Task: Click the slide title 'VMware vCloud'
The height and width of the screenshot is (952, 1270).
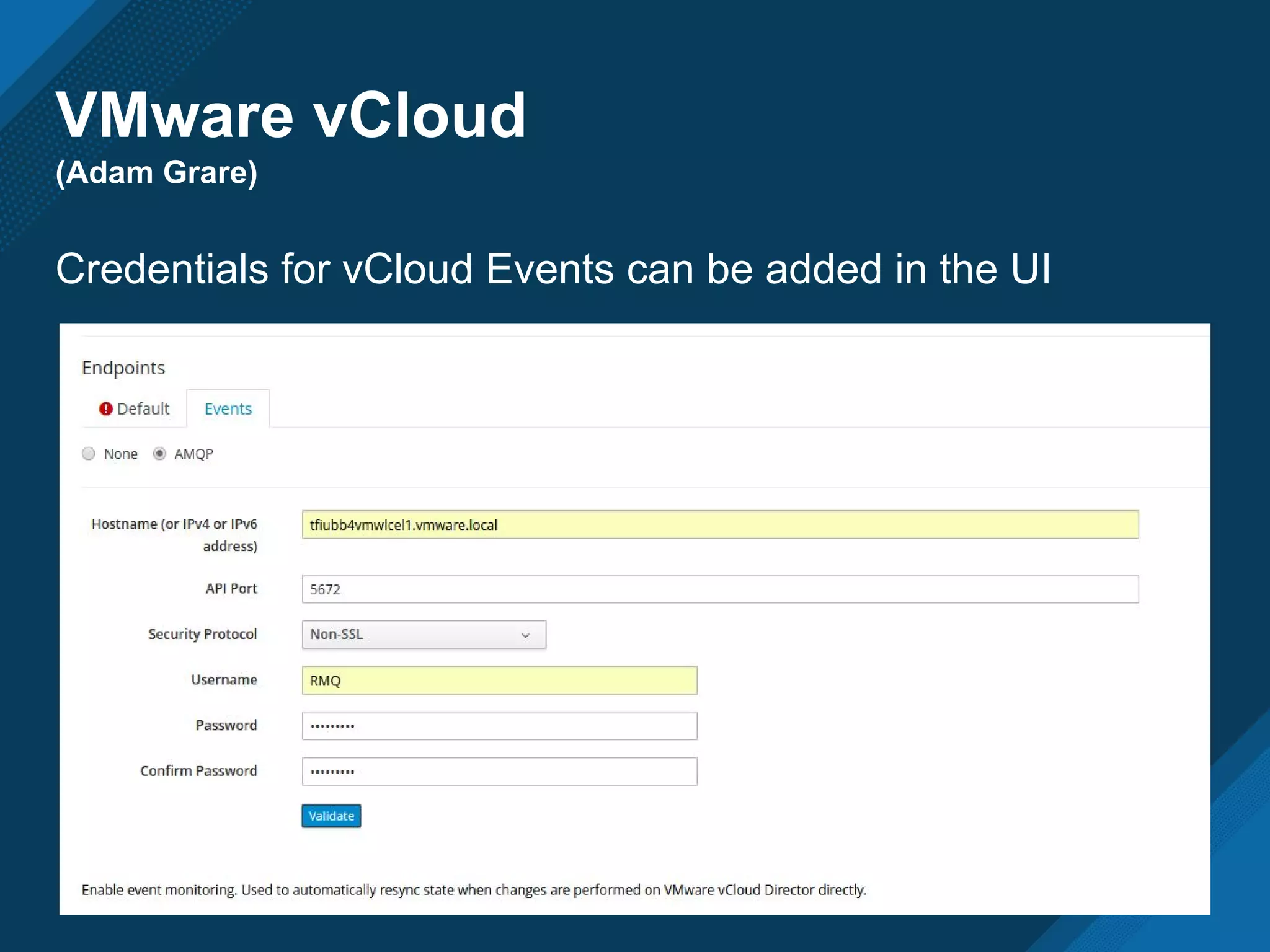Action: point(291,116)
